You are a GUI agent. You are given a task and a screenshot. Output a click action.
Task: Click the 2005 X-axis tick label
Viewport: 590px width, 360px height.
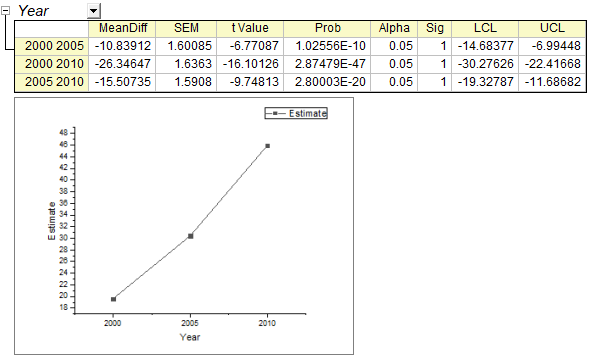pos(190,323)
